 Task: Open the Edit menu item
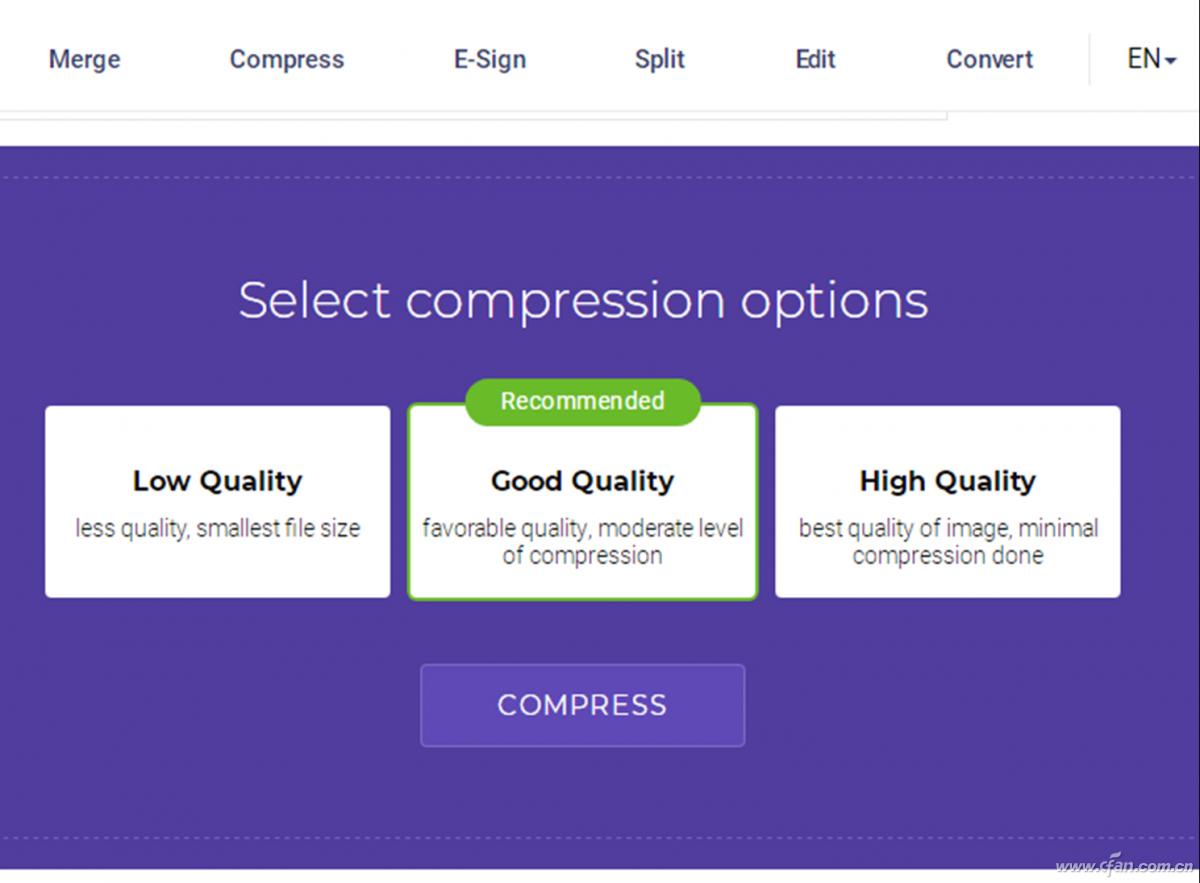(x=815, y=59)
